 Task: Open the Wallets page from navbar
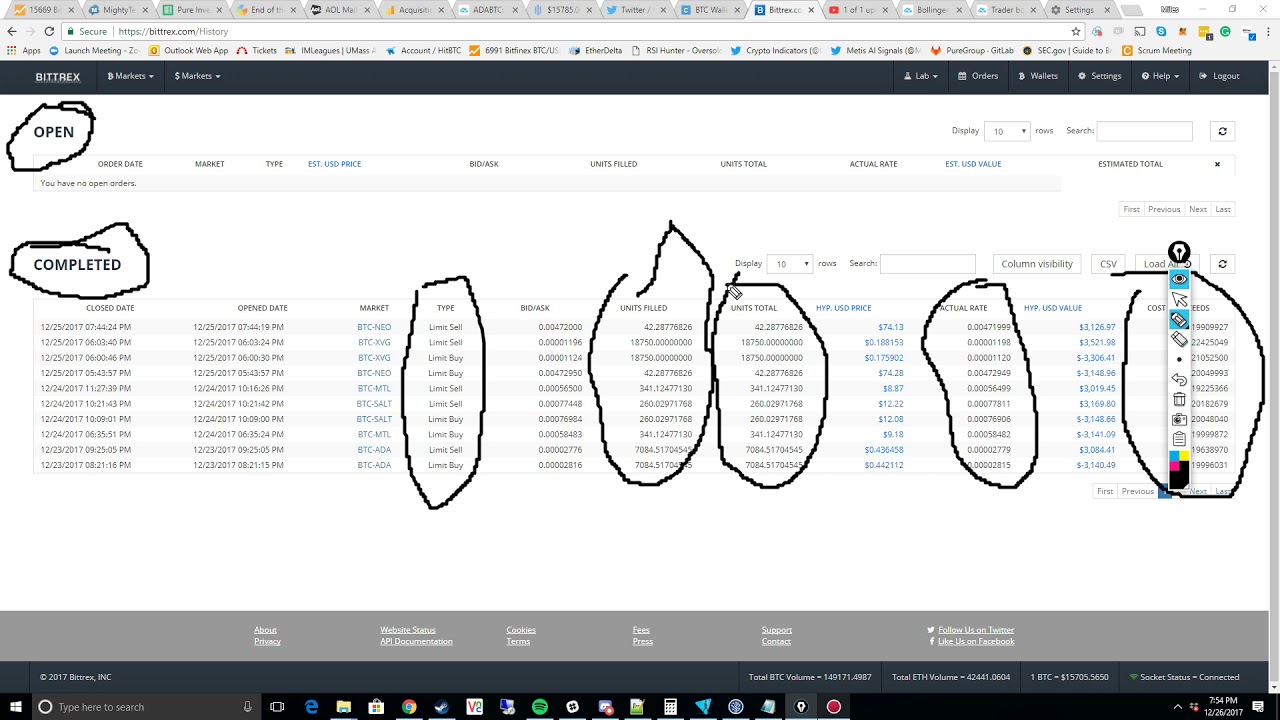pos(1038,76)
